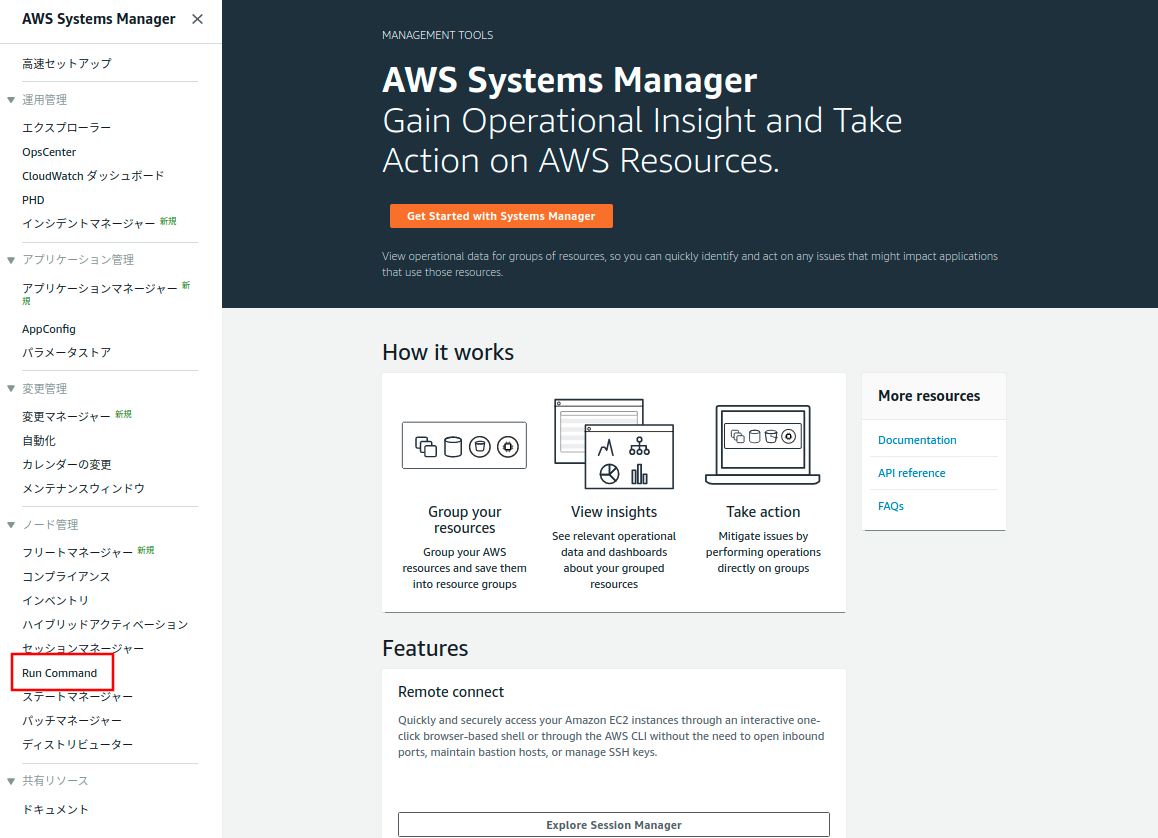Close the AWS Systems Manager sidebar panel
This screenshot has width=1158, height=838.
pyautogui.click(x=197, y=19)
